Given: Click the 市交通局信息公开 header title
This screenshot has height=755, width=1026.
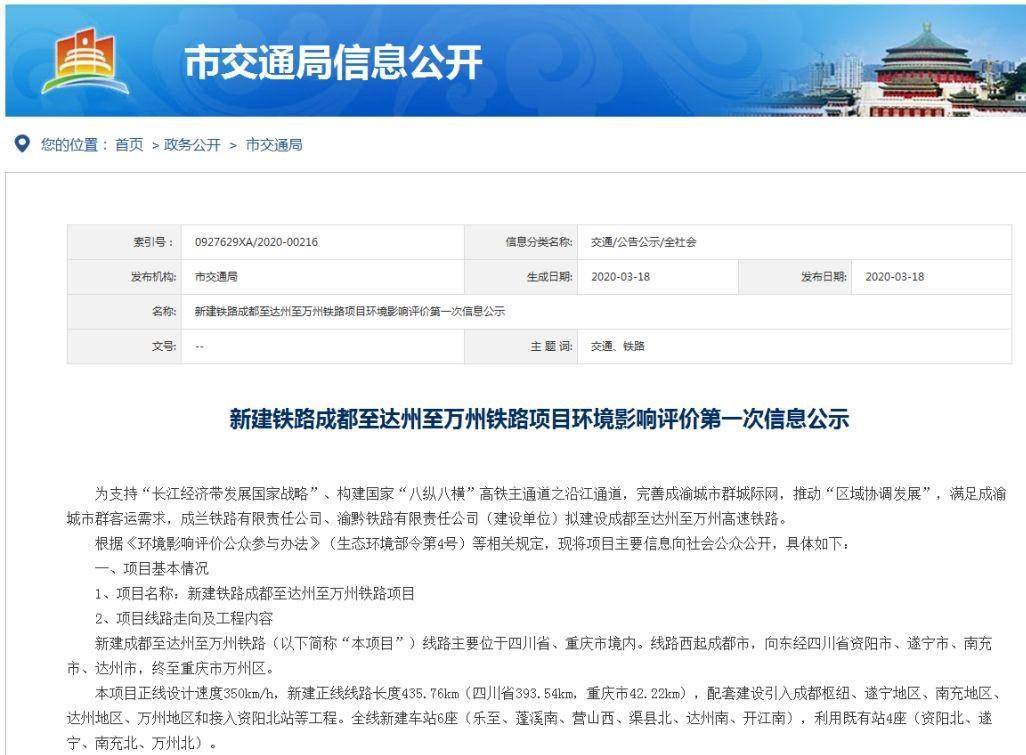Looking at the screenshot, I should pyautogui.click(x=332, y=64).
